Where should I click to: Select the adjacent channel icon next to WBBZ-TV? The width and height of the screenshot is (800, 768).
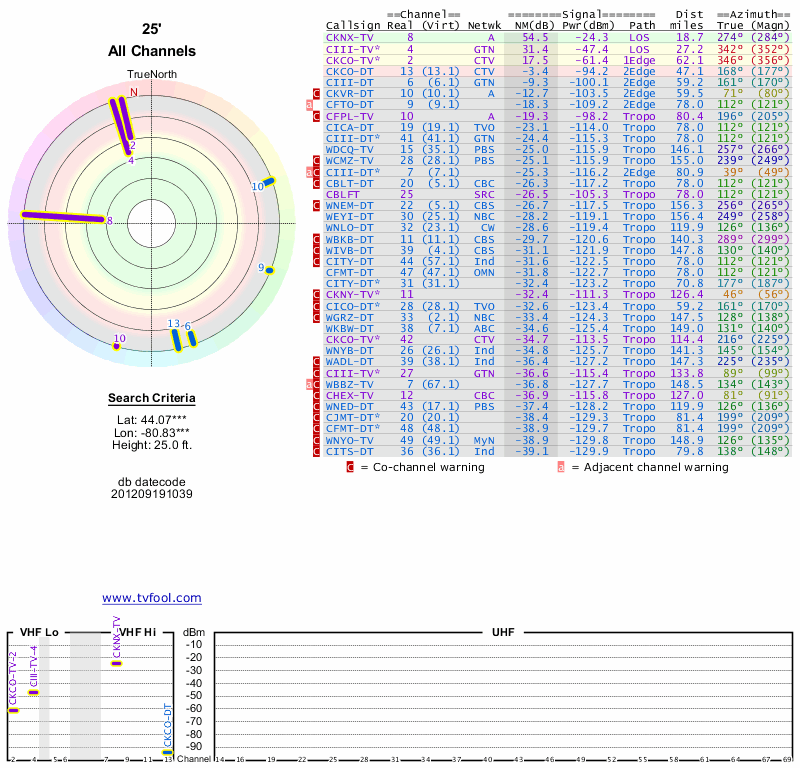coord(310,384)
